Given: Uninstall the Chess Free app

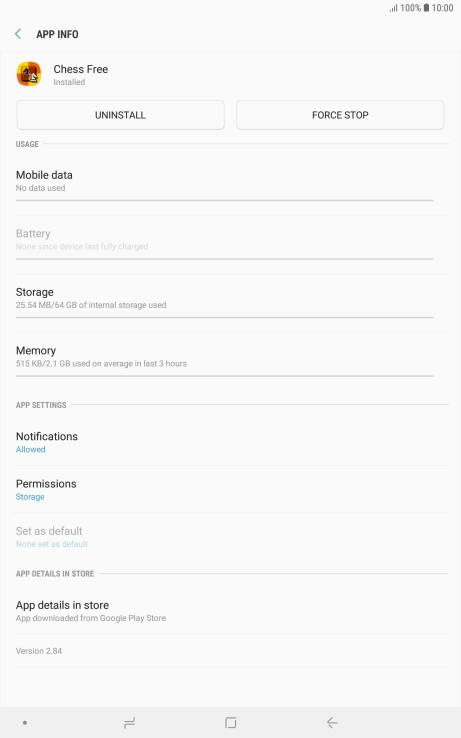Looking at the screenshot, I should pyautogui.click(x=121, y=115).
